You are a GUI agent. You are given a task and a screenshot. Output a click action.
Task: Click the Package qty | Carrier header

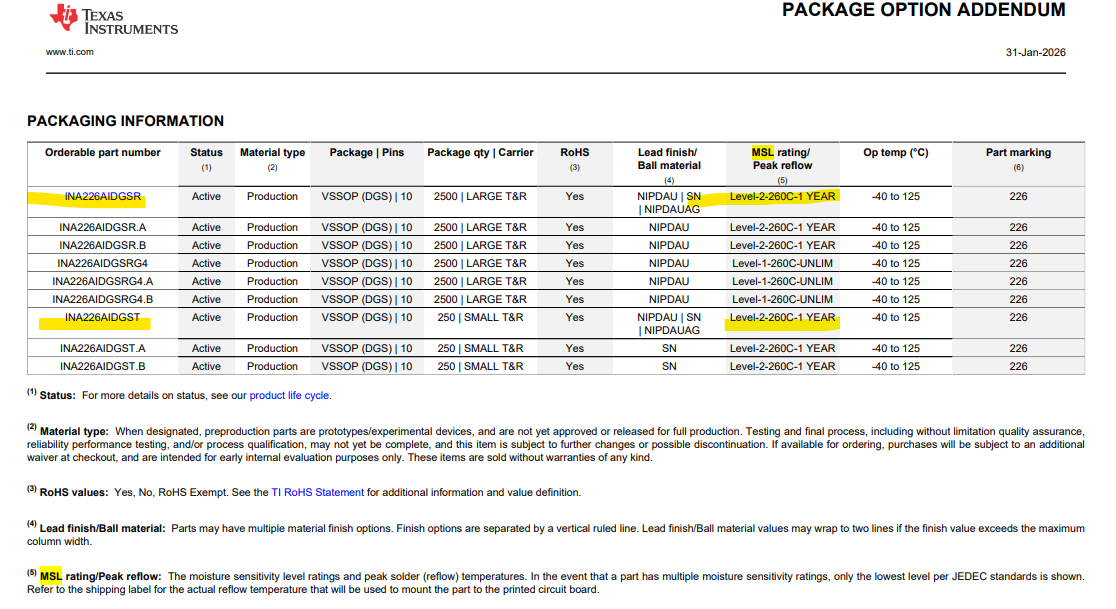[480, 152]
